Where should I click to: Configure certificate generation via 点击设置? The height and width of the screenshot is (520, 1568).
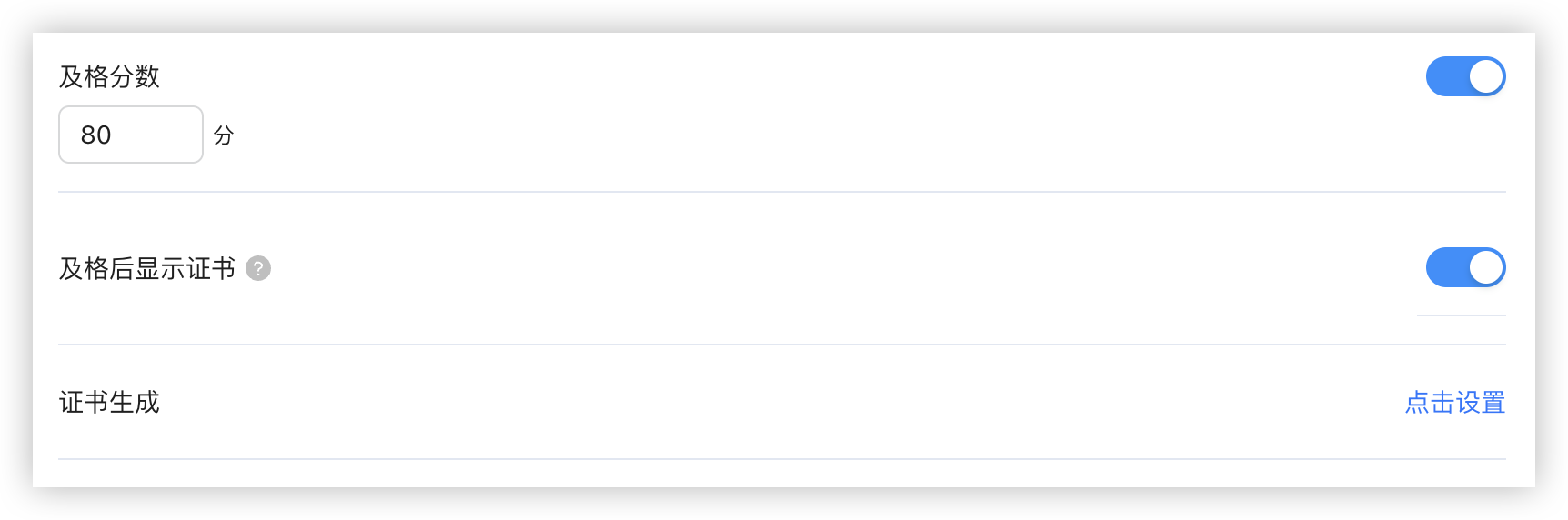(x=1454, y=402)
